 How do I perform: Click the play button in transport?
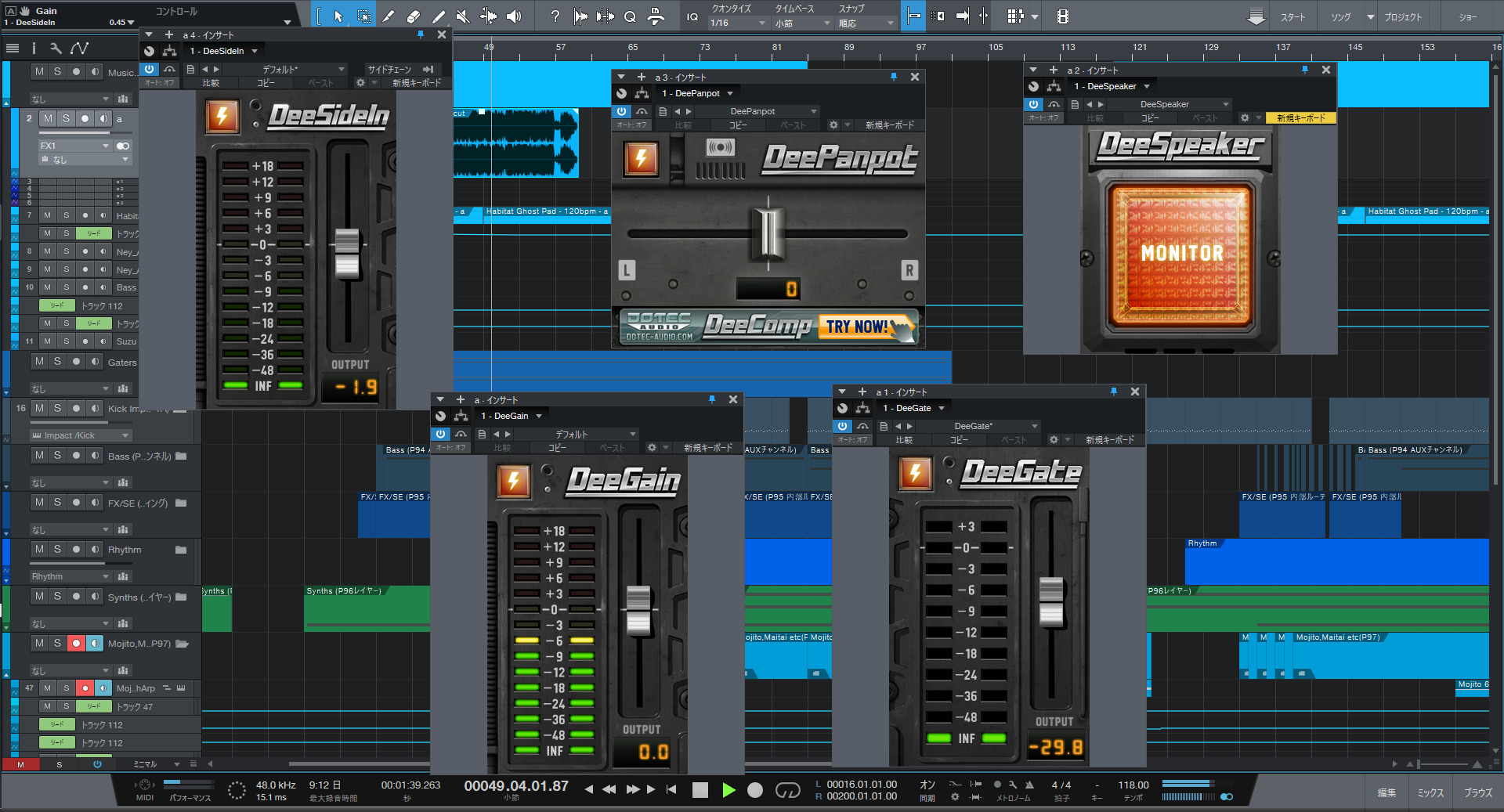[x=728, y=790]
